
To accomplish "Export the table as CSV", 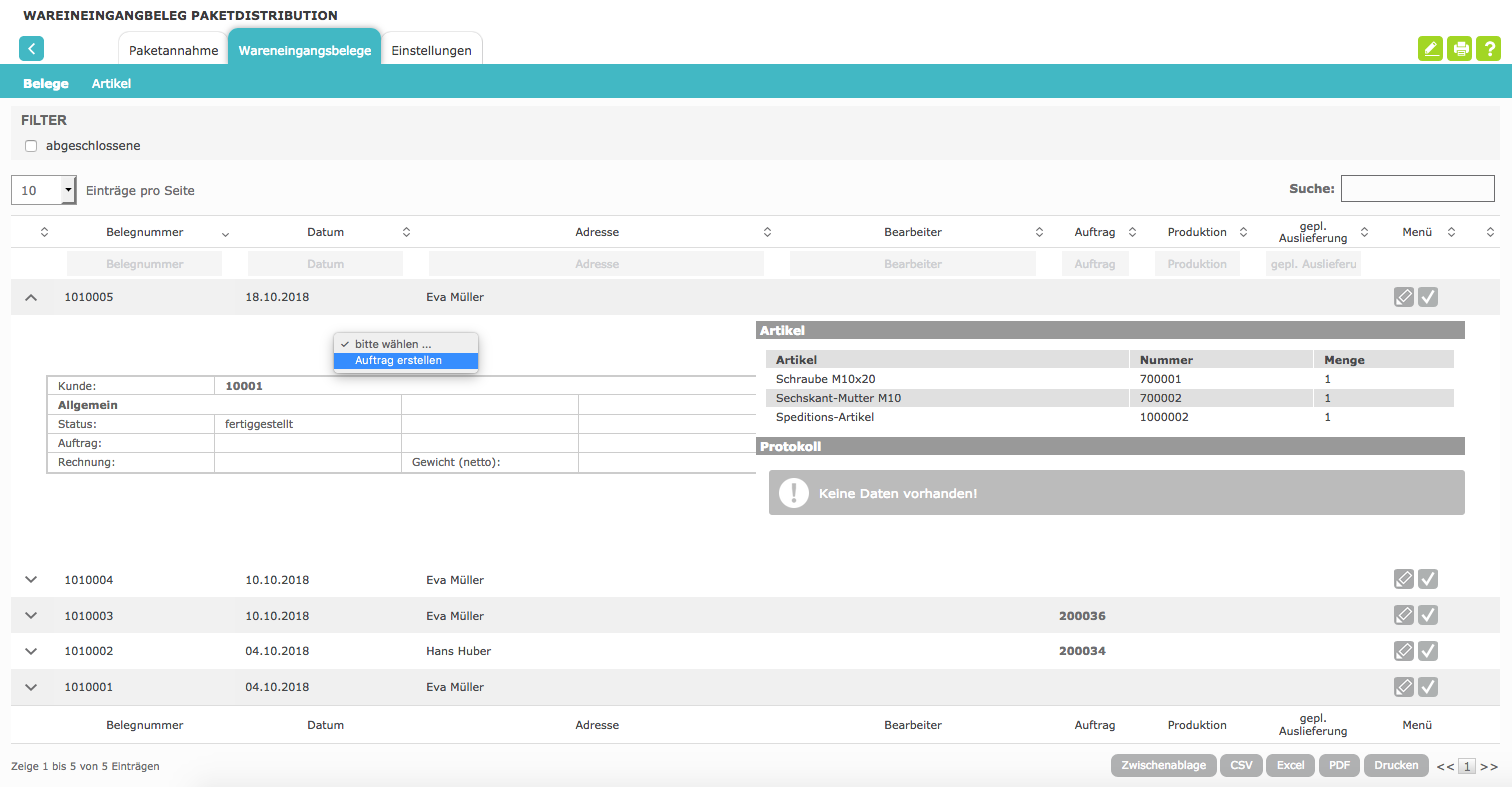I will (x=1241, y=765).
